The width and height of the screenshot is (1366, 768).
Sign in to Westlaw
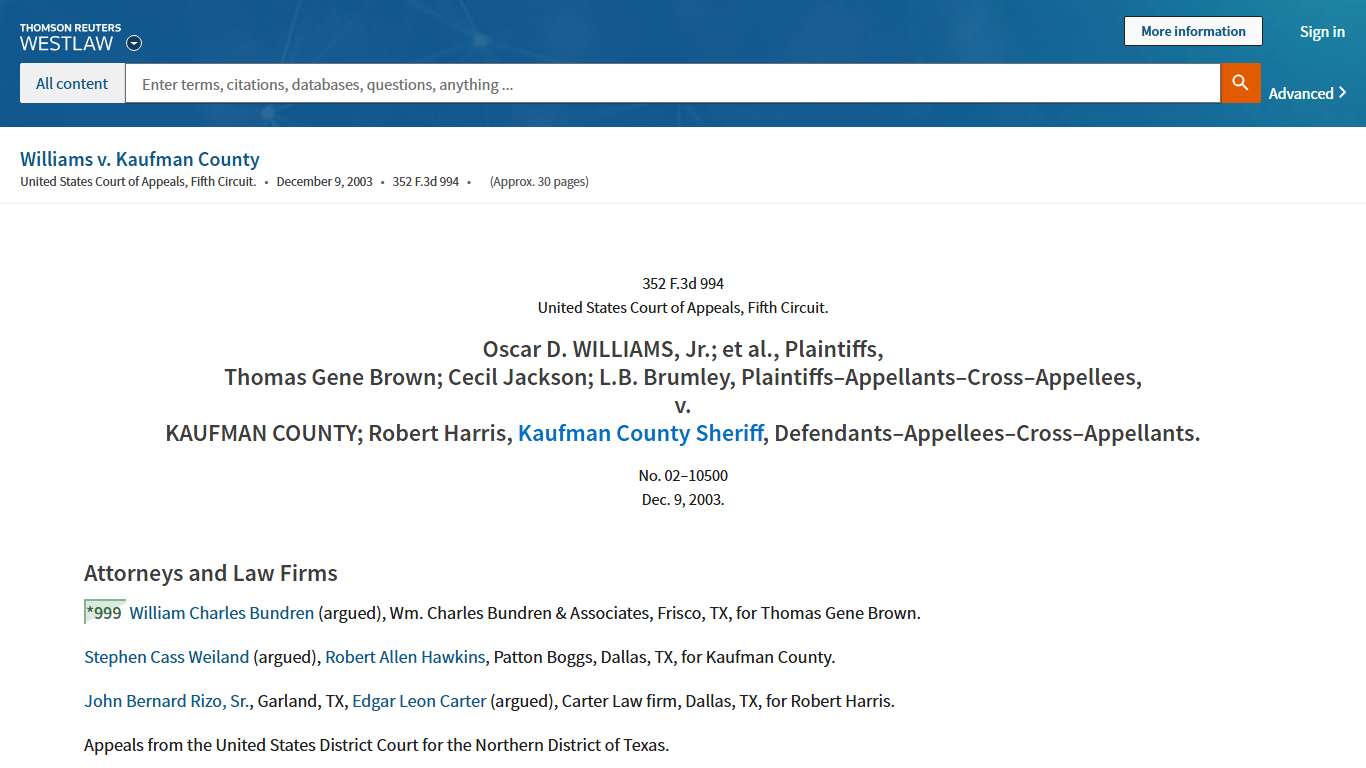click(1322, 31)
